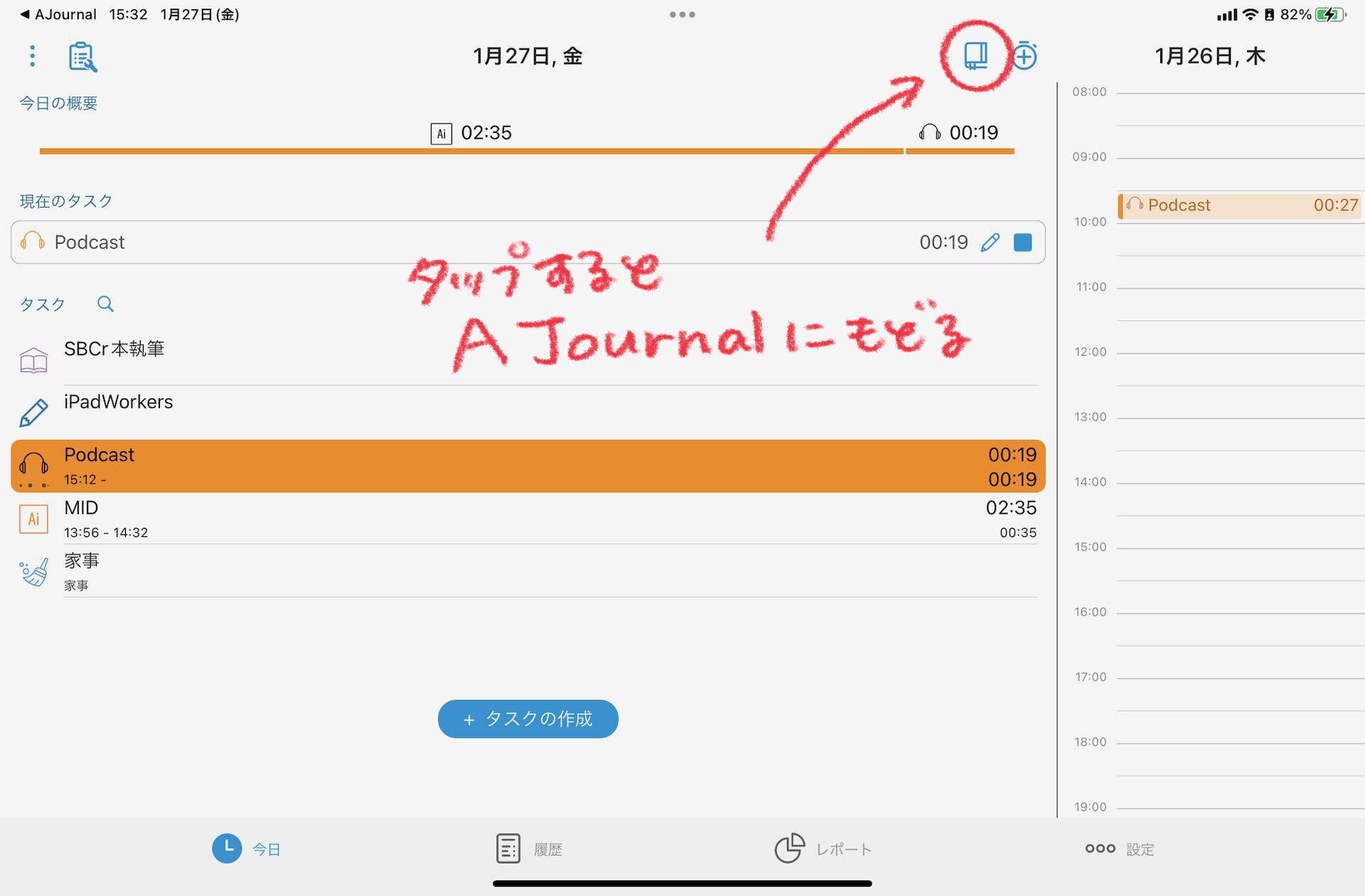Image resolution: width=1365 pixels, height=896 pixels.
Task: Open the vertical three-dot menu top left
Action: 31,56
